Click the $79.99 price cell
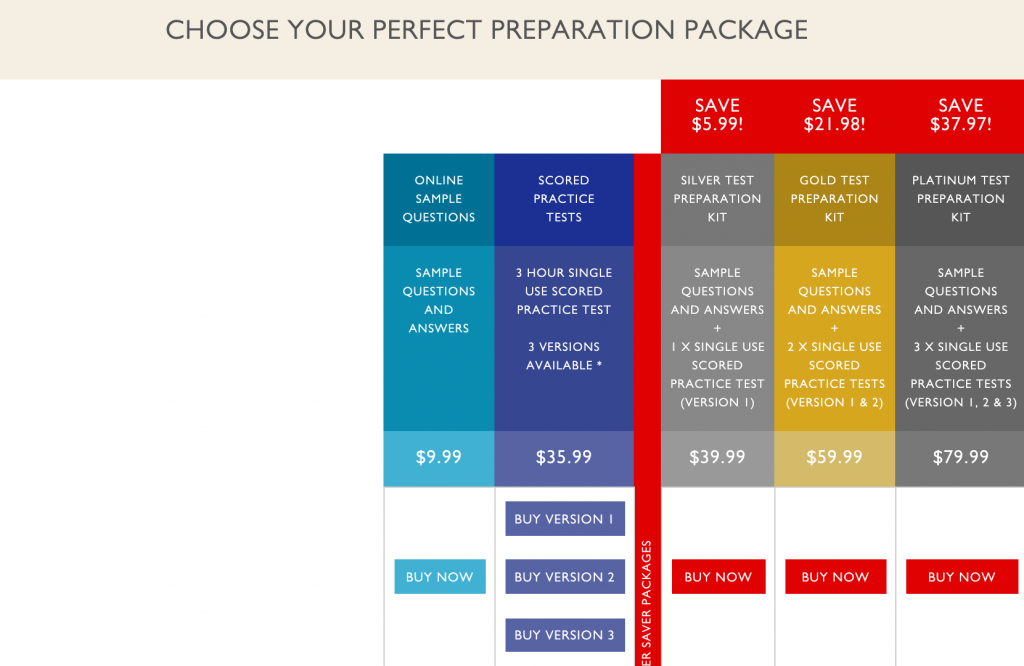1024x666 pixels. [960, 458]
